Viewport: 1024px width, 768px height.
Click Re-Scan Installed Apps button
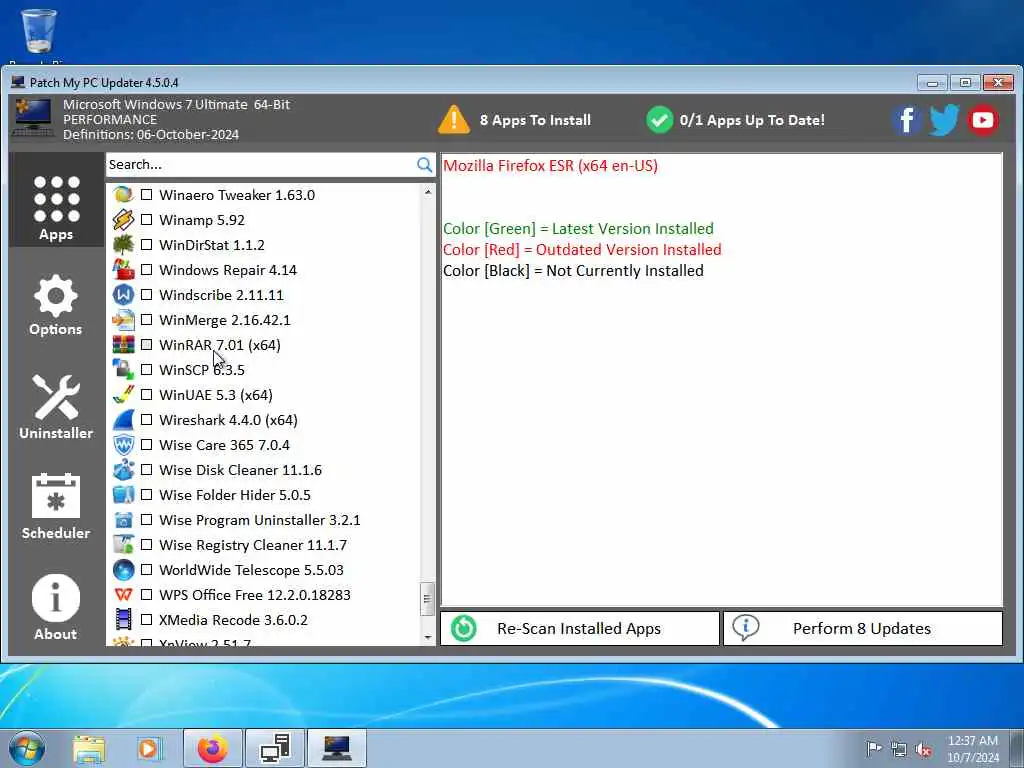pyautogui.click(x=580, y=628)
